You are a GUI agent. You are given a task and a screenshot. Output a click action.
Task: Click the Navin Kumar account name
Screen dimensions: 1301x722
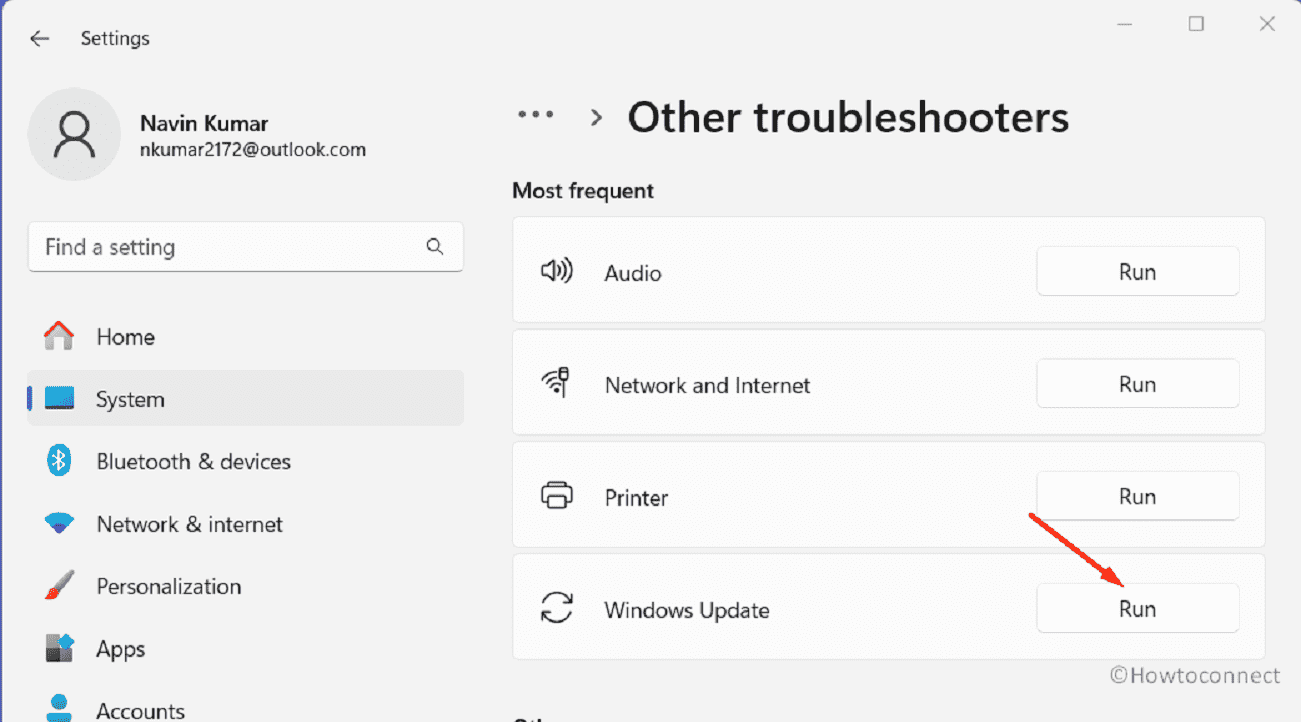204,124
